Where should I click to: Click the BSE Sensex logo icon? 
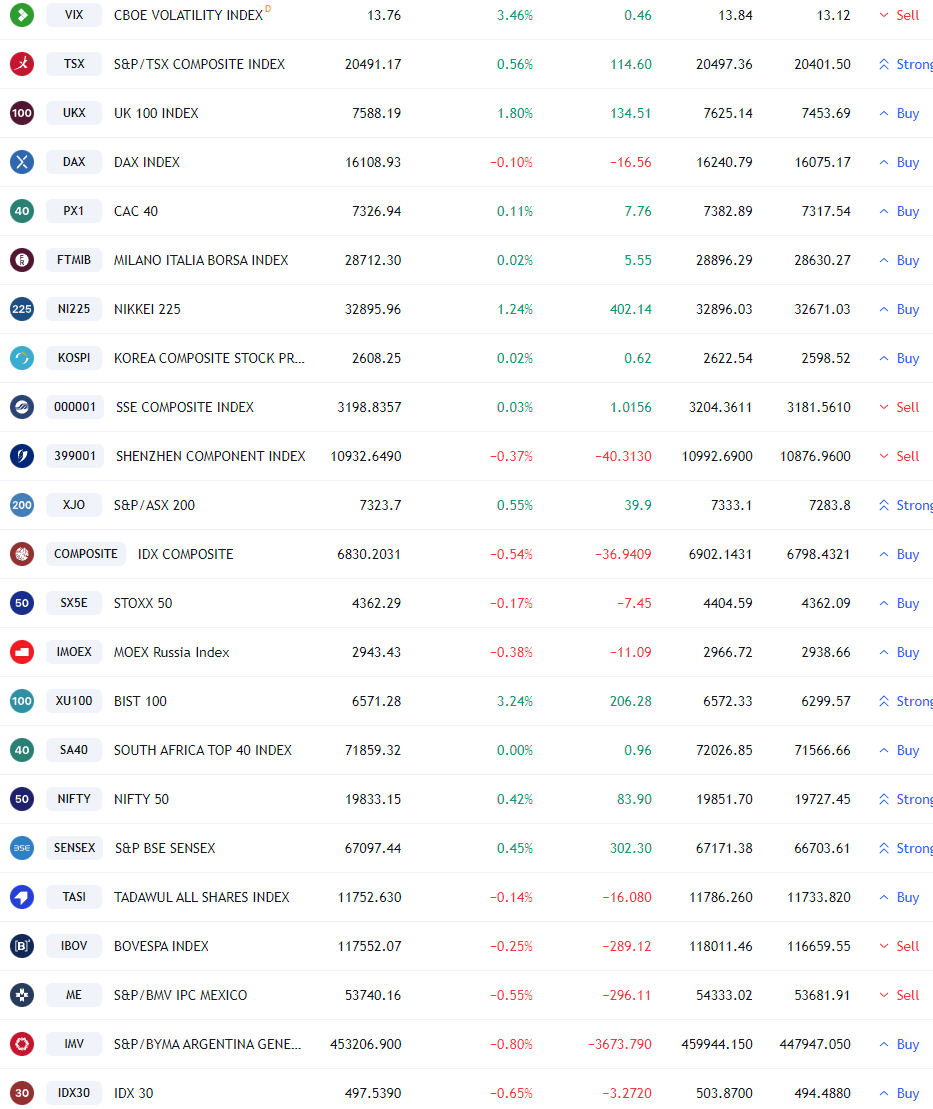[x=22, y=848]
